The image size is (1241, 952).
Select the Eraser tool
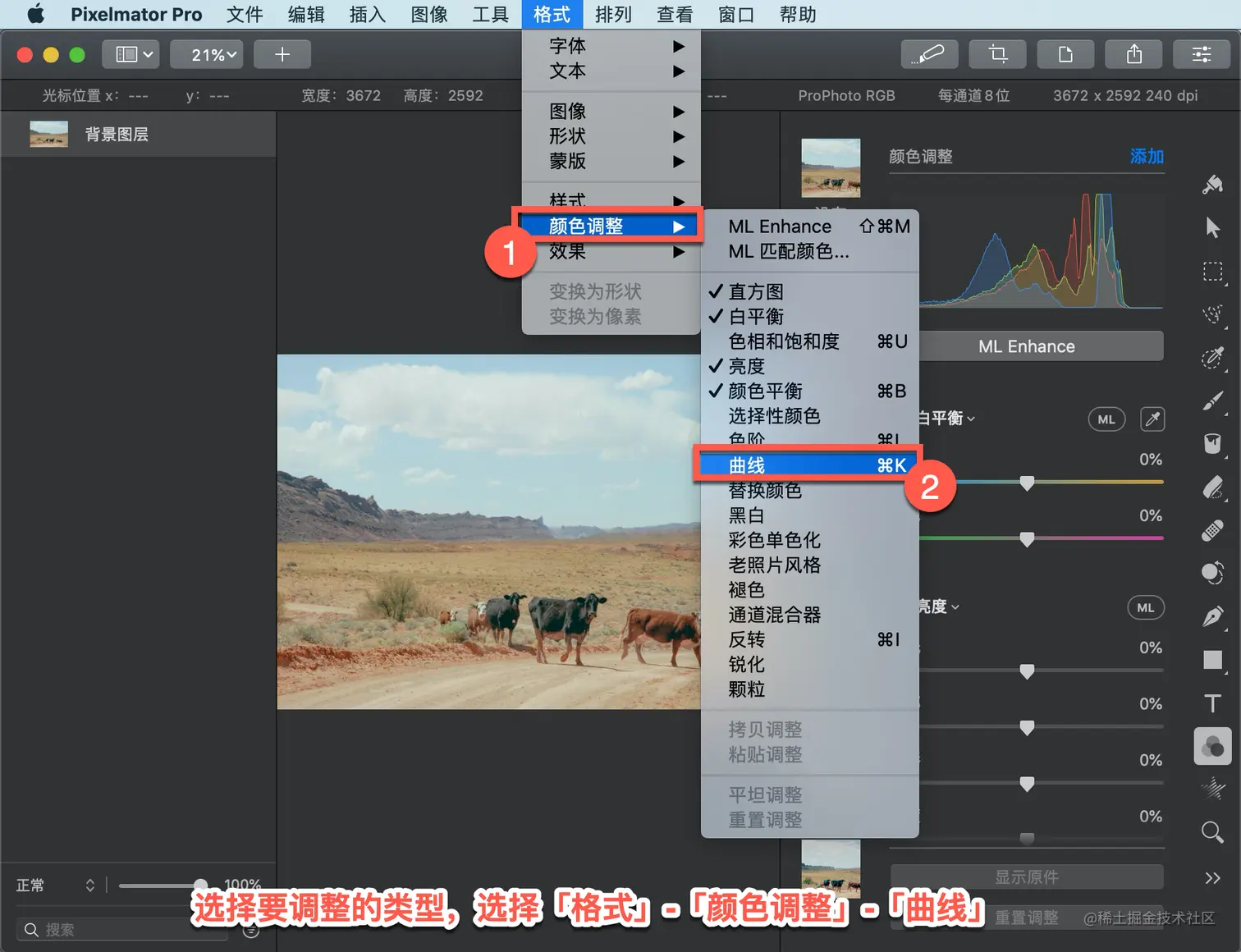(1212, 487)
